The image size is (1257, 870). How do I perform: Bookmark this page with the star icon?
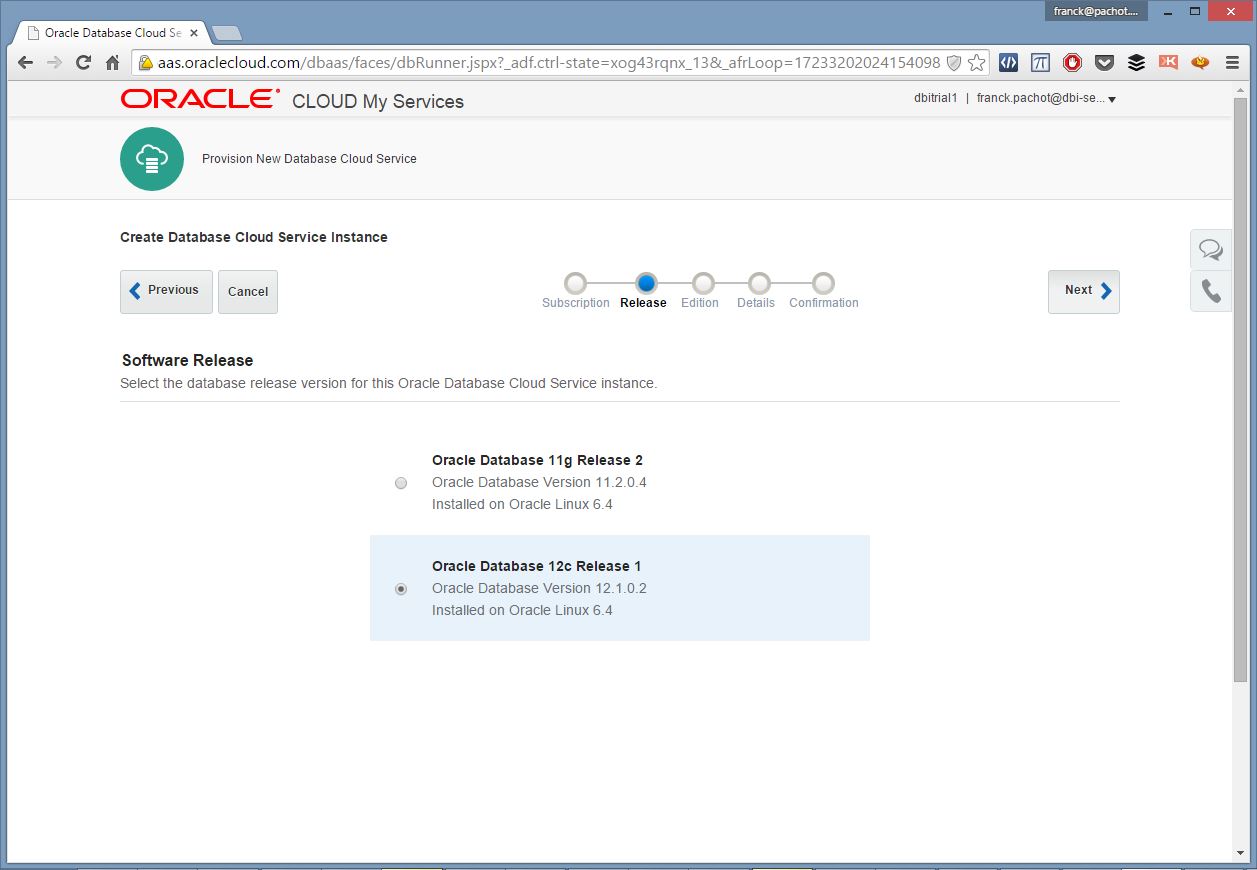(976, 62)
